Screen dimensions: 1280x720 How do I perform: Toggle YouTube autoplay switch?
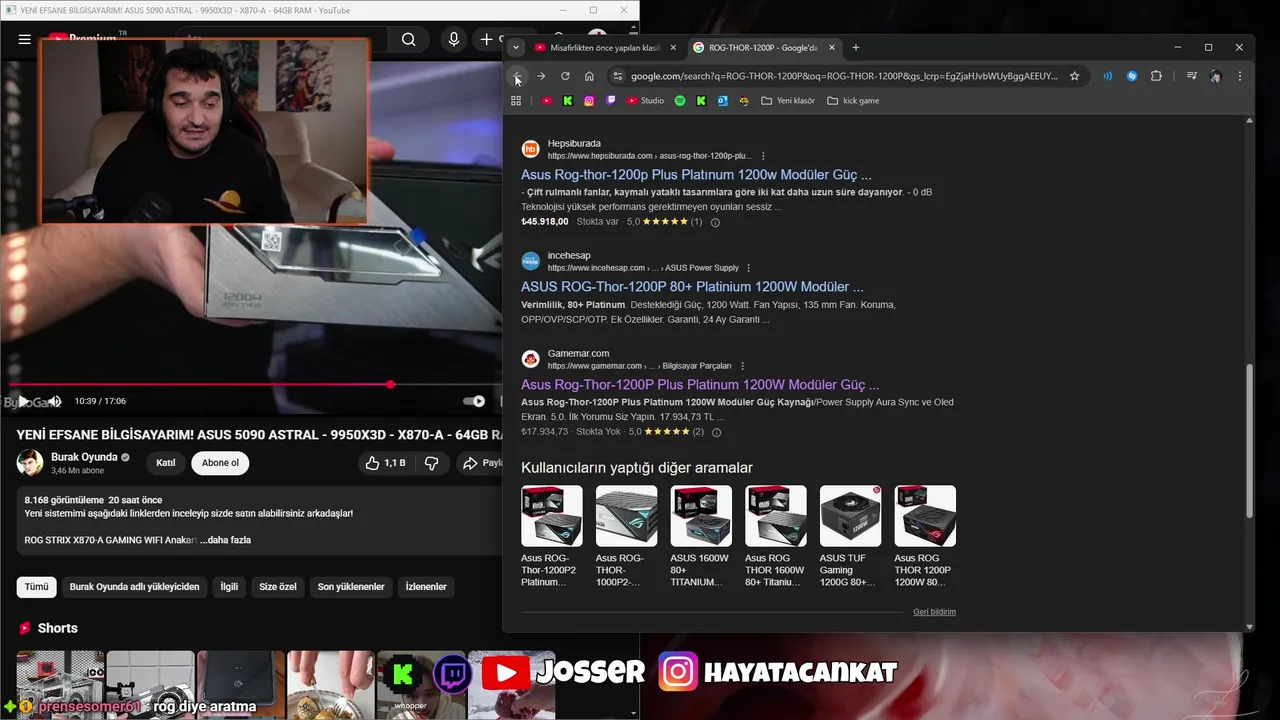point(474,401)
